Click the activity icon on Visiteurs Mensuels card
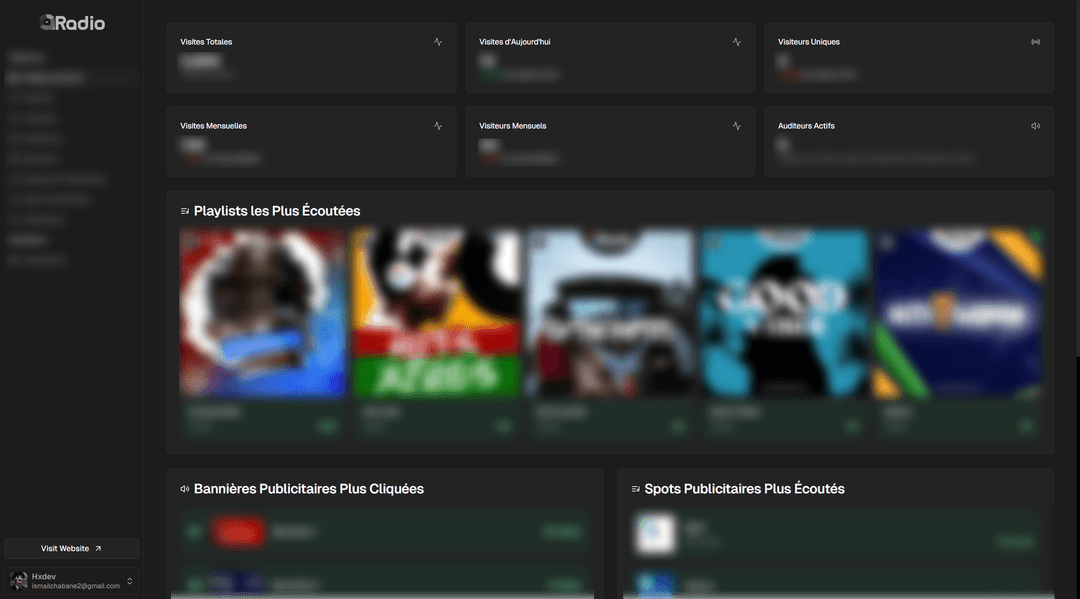Screen dimensions: 1080x599 click(x=737, y=126)
